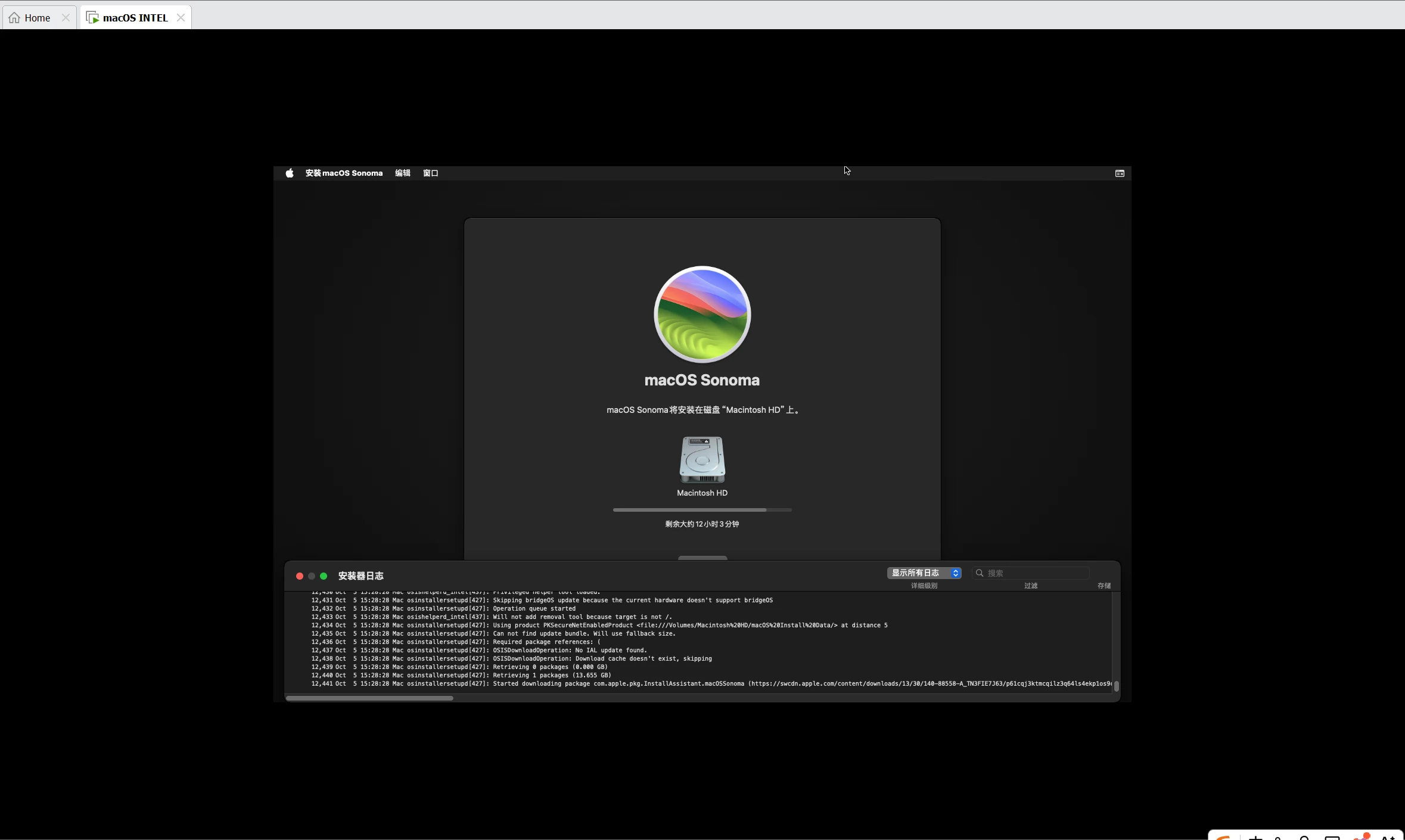The width and height of the screenshot is (1405, 840).
Task: Select log line 12,431 Skipping bridgeOS update
Action: tap(542, 601)
